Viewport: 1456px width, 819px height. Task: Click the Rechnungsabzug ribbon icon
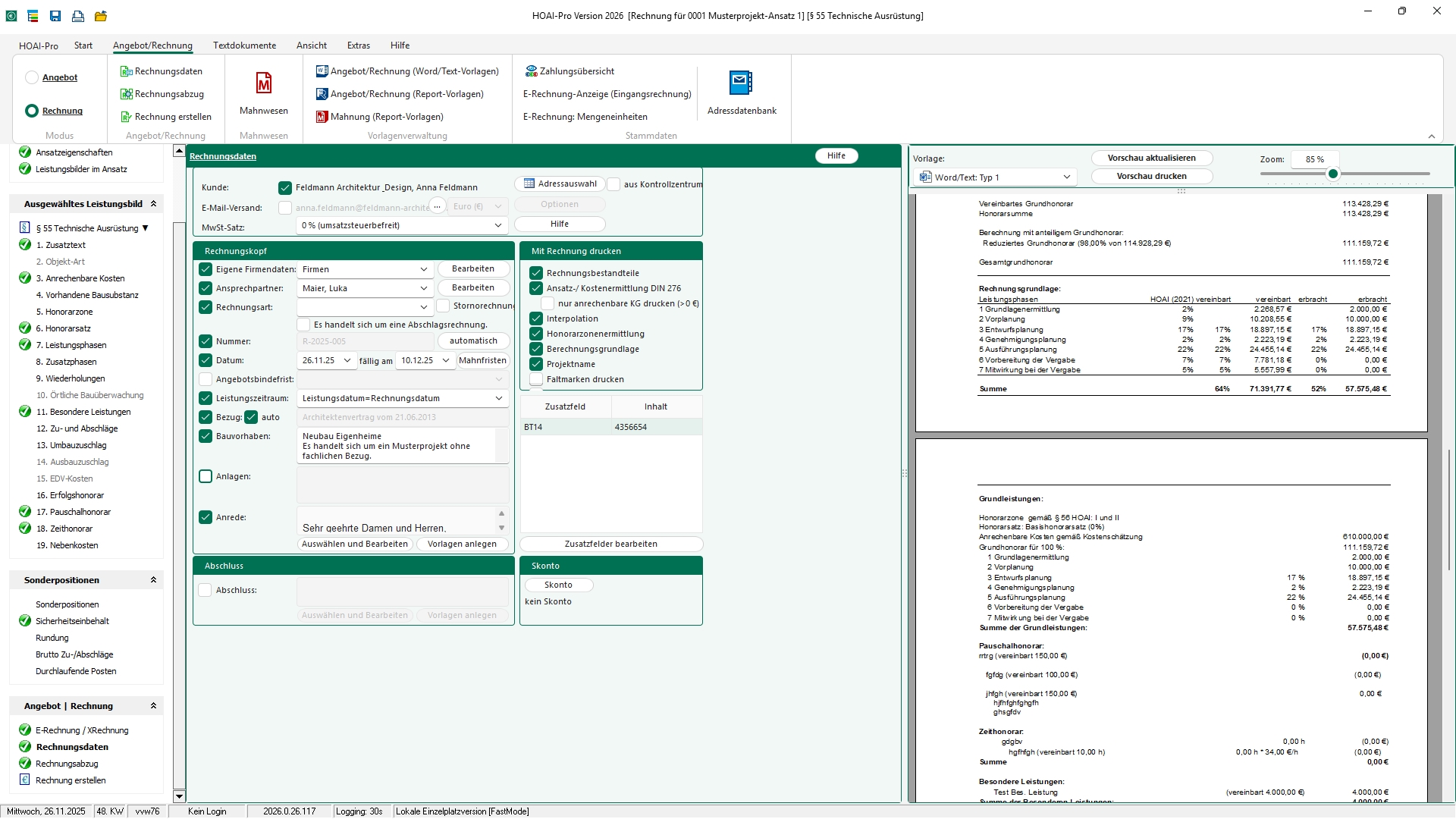[x=126, y=94]
